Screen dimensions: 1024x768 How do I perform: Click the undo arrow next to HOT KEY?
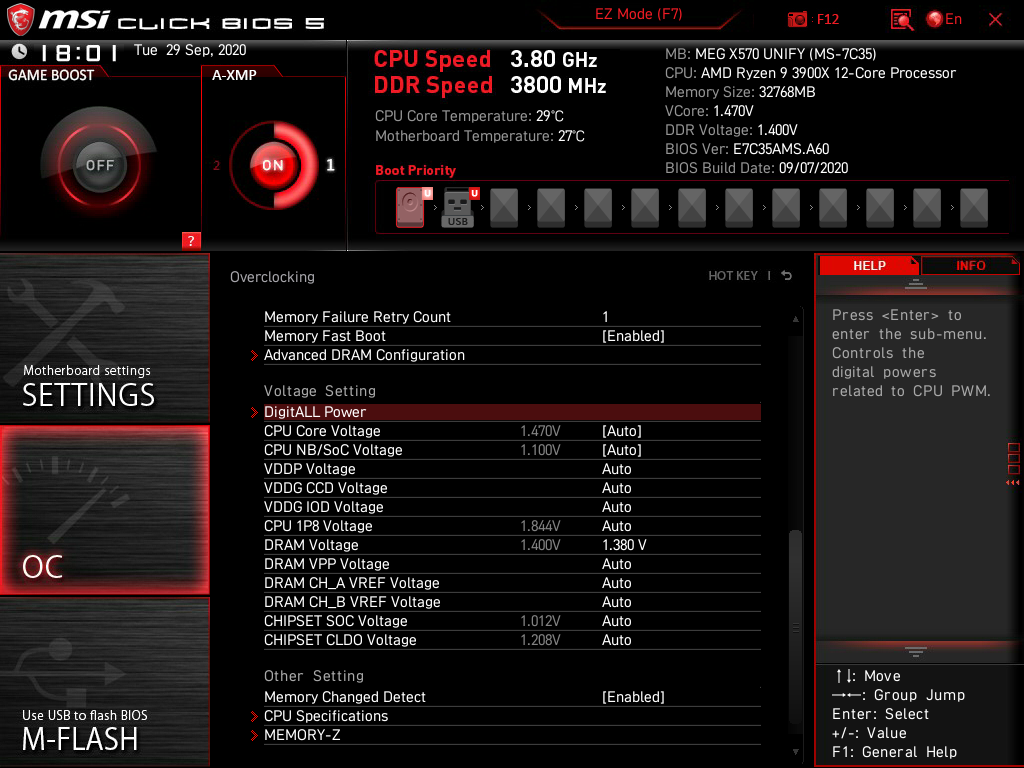point(785,275)
